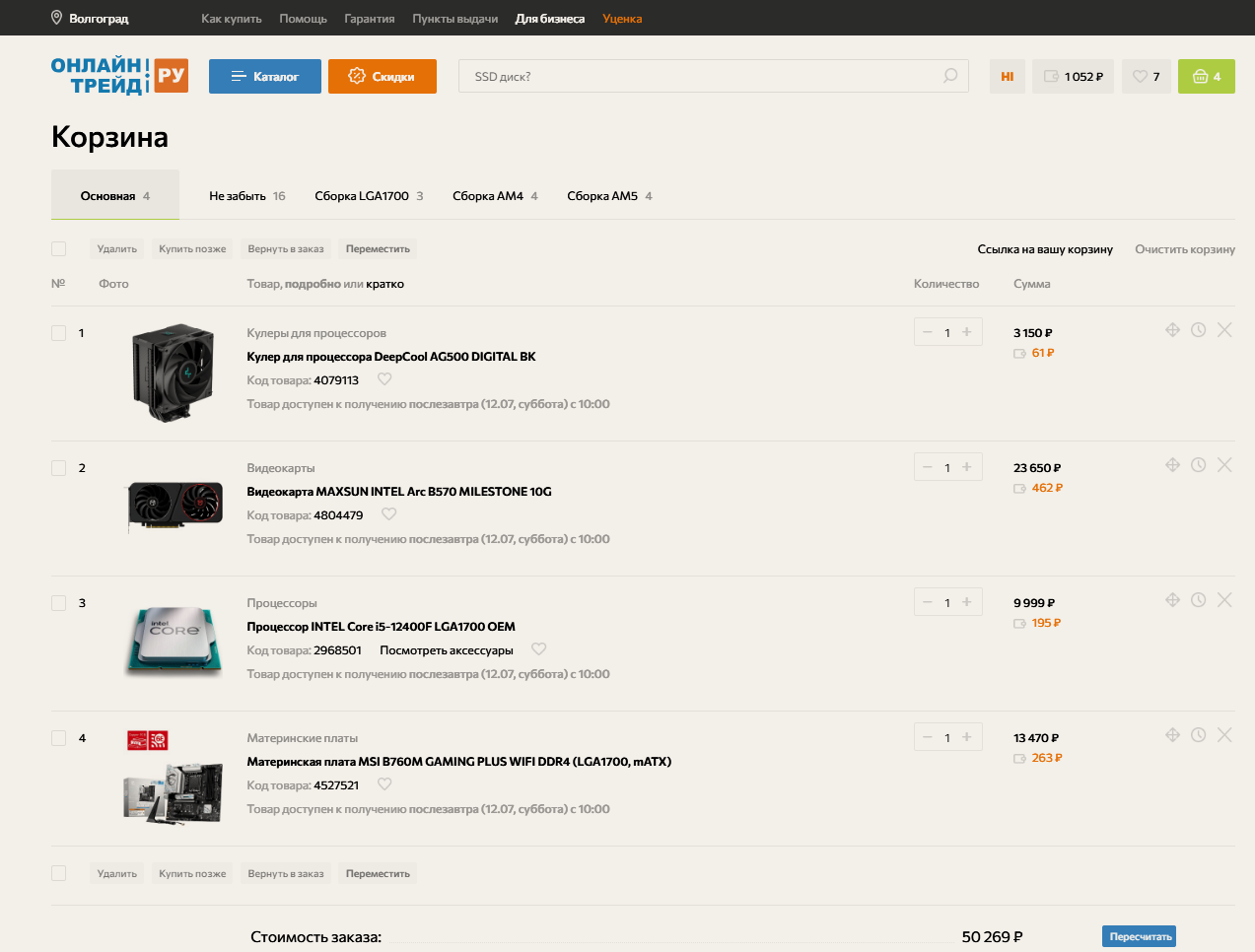
Task: Click clock icon for MAXSUN Arc B570 row
Action: click(x=1198, y=465)
